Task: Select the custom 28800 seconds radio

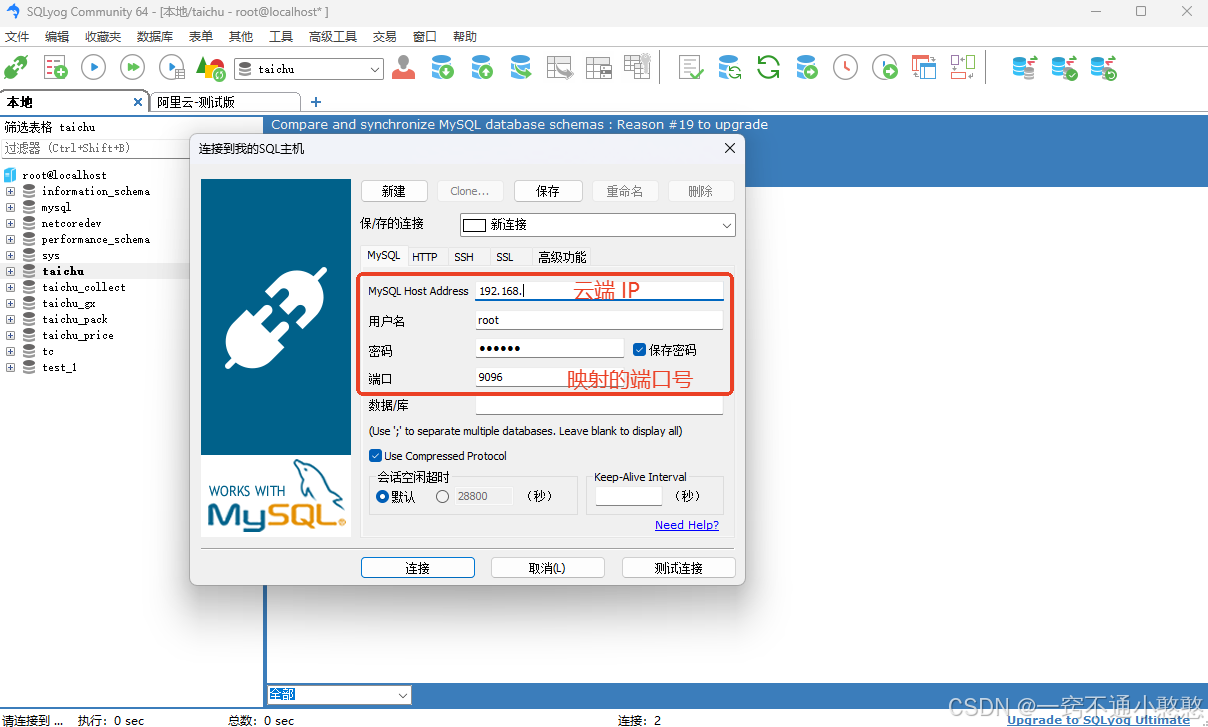Action: point(442,496)
